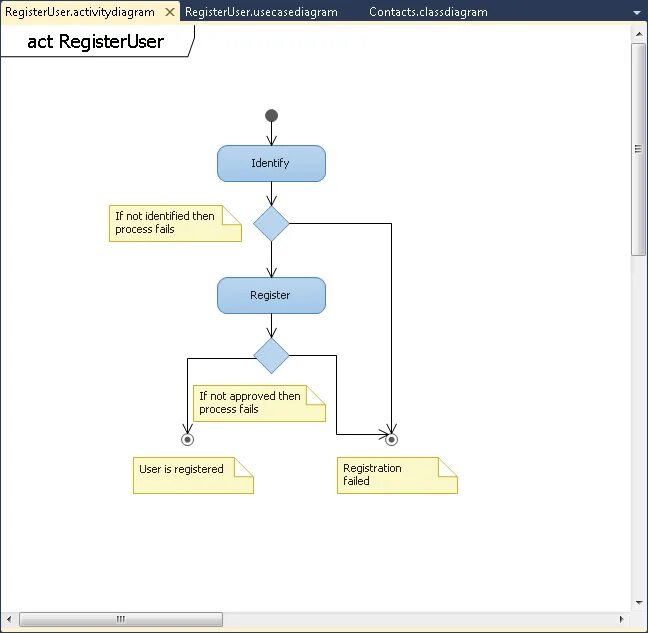Select the 'If not approved then process fails' note

pos(259,404)
